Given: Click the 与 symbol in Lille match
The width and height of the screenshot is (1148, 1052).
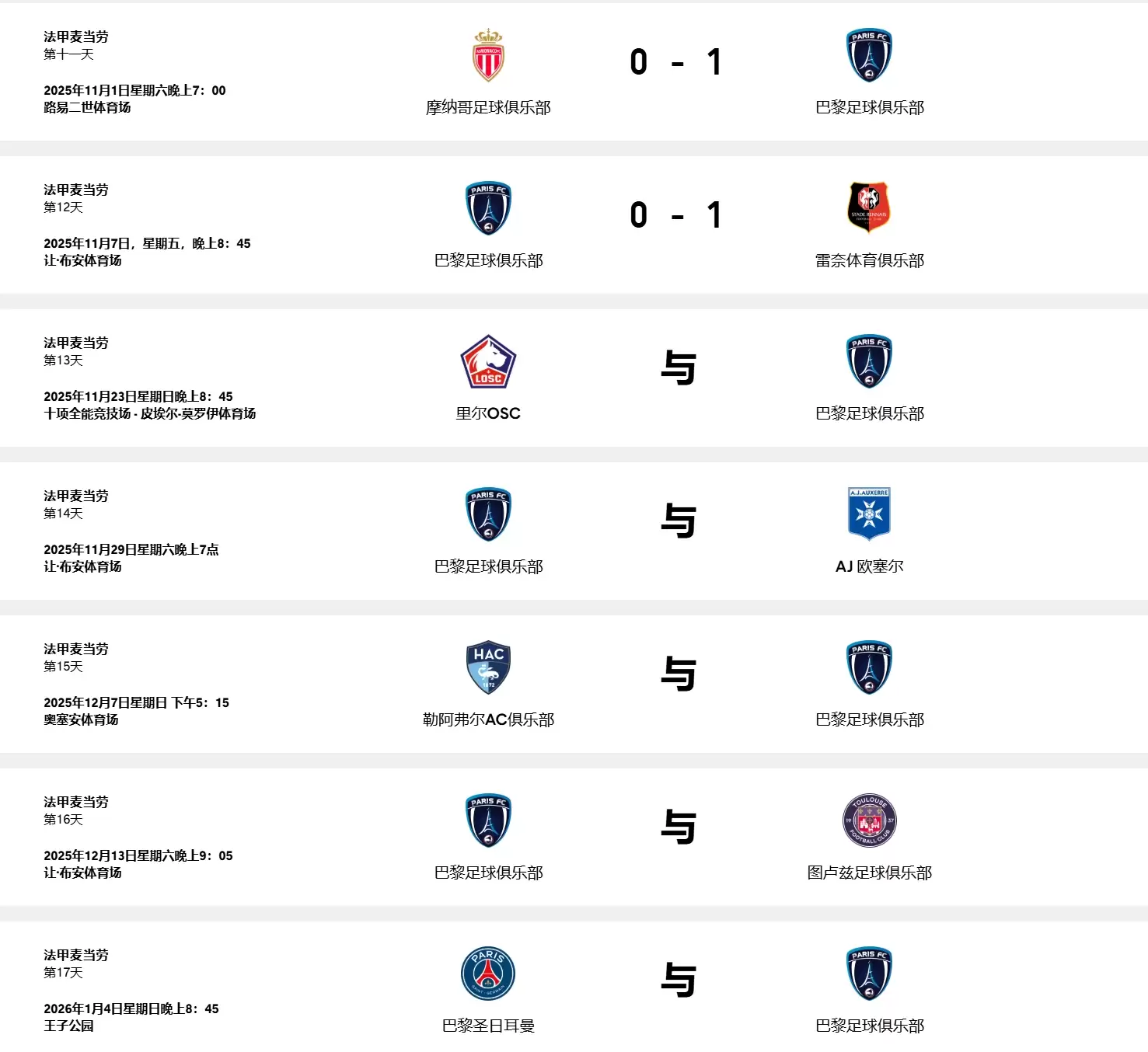Looking at the screenshot, I should [x=678, y=368].
